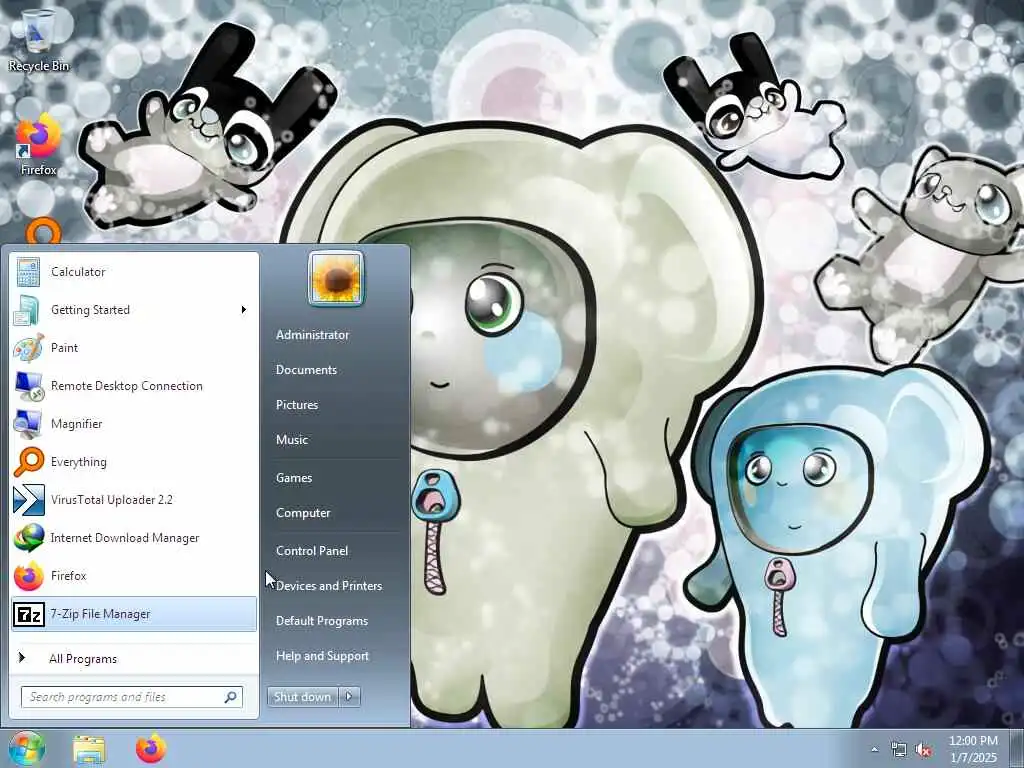Open Pictures from Start menu
Image resolution: width=1024 pixels, height=768 pixels.
pyautogui.click(x=297, y=405)
